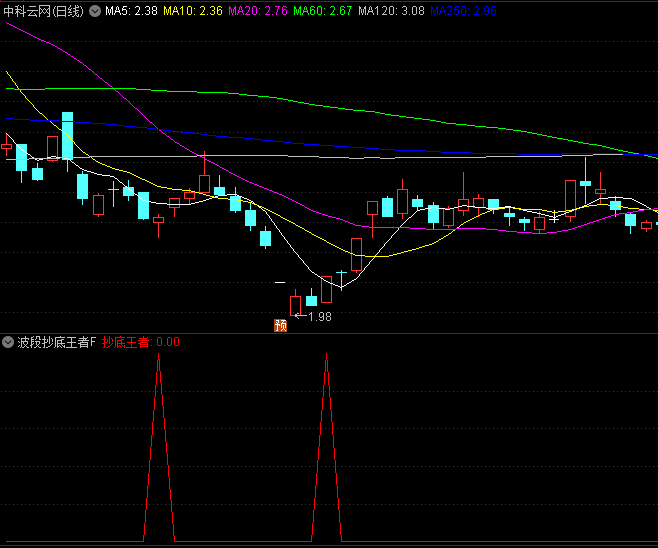The image size is (658, 548).
Task: Click the MA120: 3.08 label
Action: (x=392, y=11)
